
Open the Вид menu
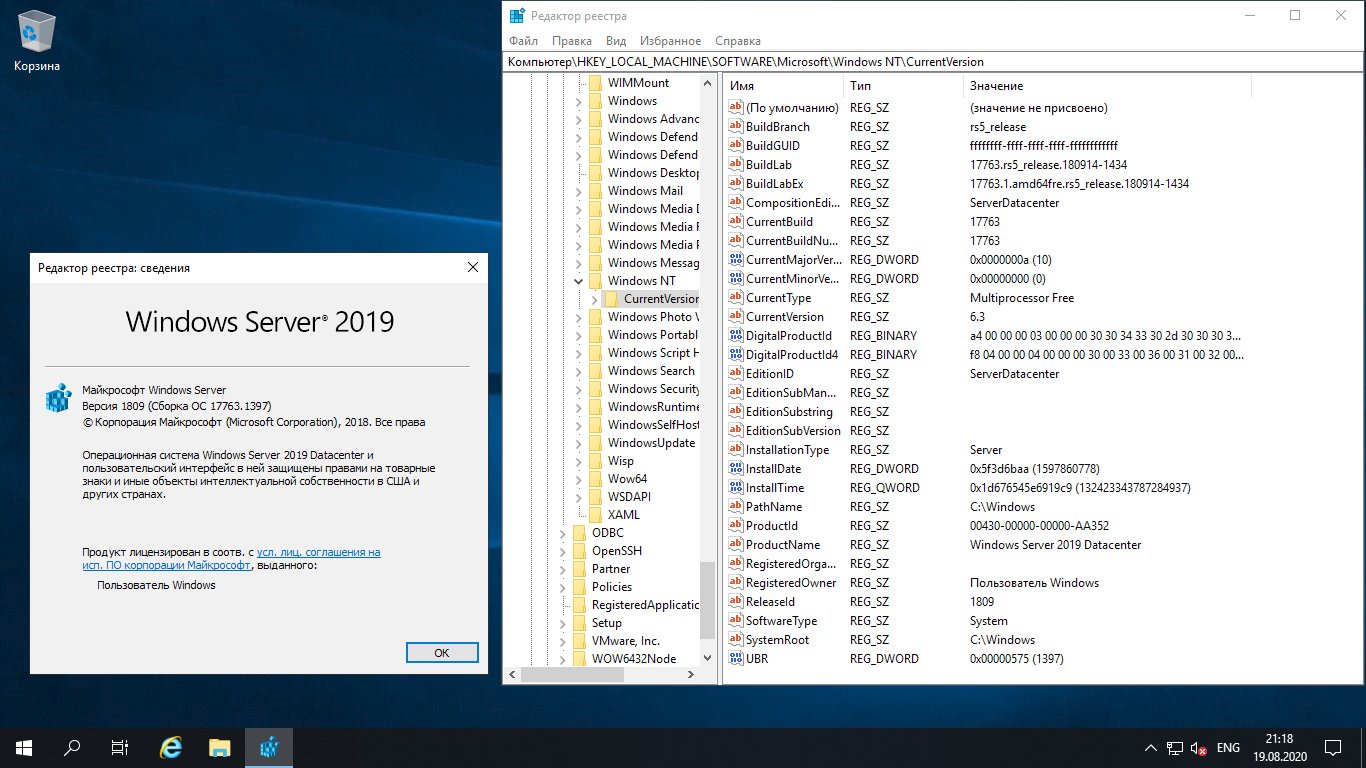[616, 41]
